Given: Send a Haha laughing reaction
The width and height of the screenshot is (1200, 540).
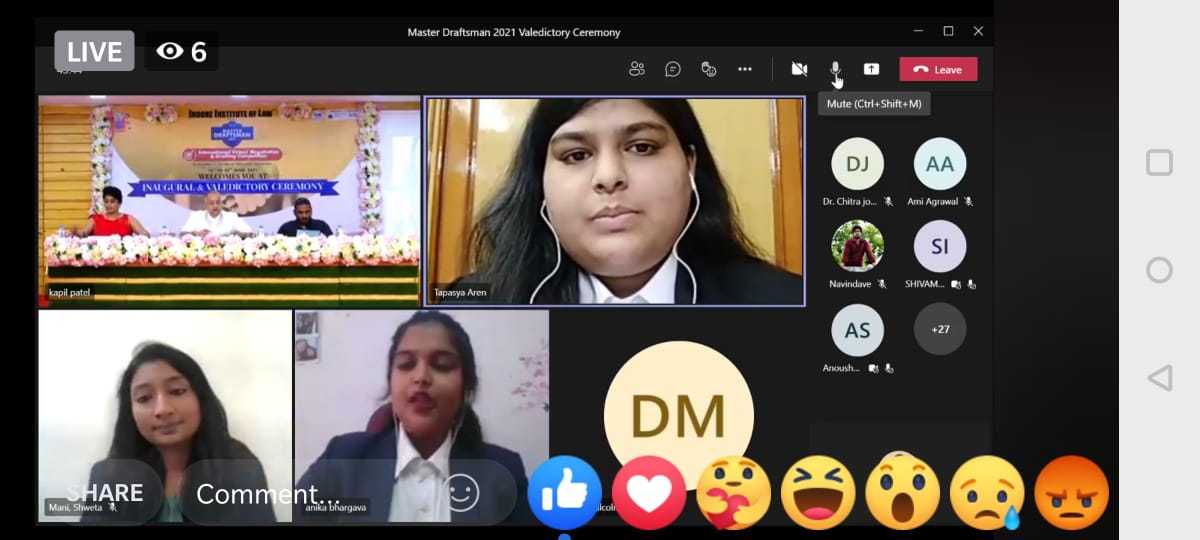Looking at the screenshot, I should [x=818, y=493].
